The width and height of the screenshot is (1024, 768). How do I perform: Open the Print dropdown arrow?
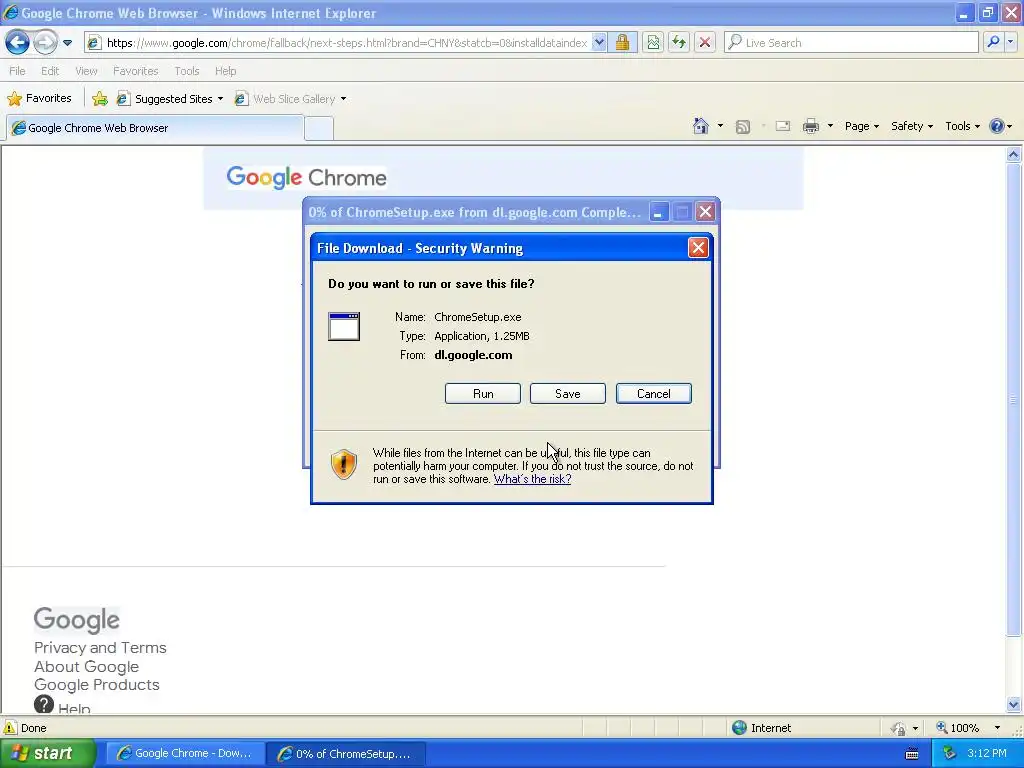coord(830,126)
